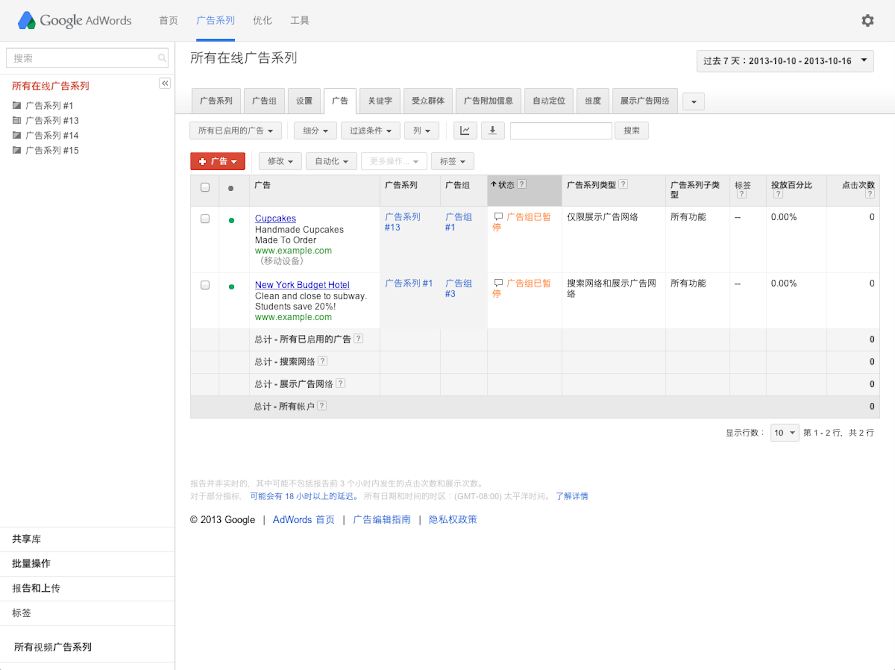Open the 优化 top menu item
The image size is (895, 670).
[262, 20]
